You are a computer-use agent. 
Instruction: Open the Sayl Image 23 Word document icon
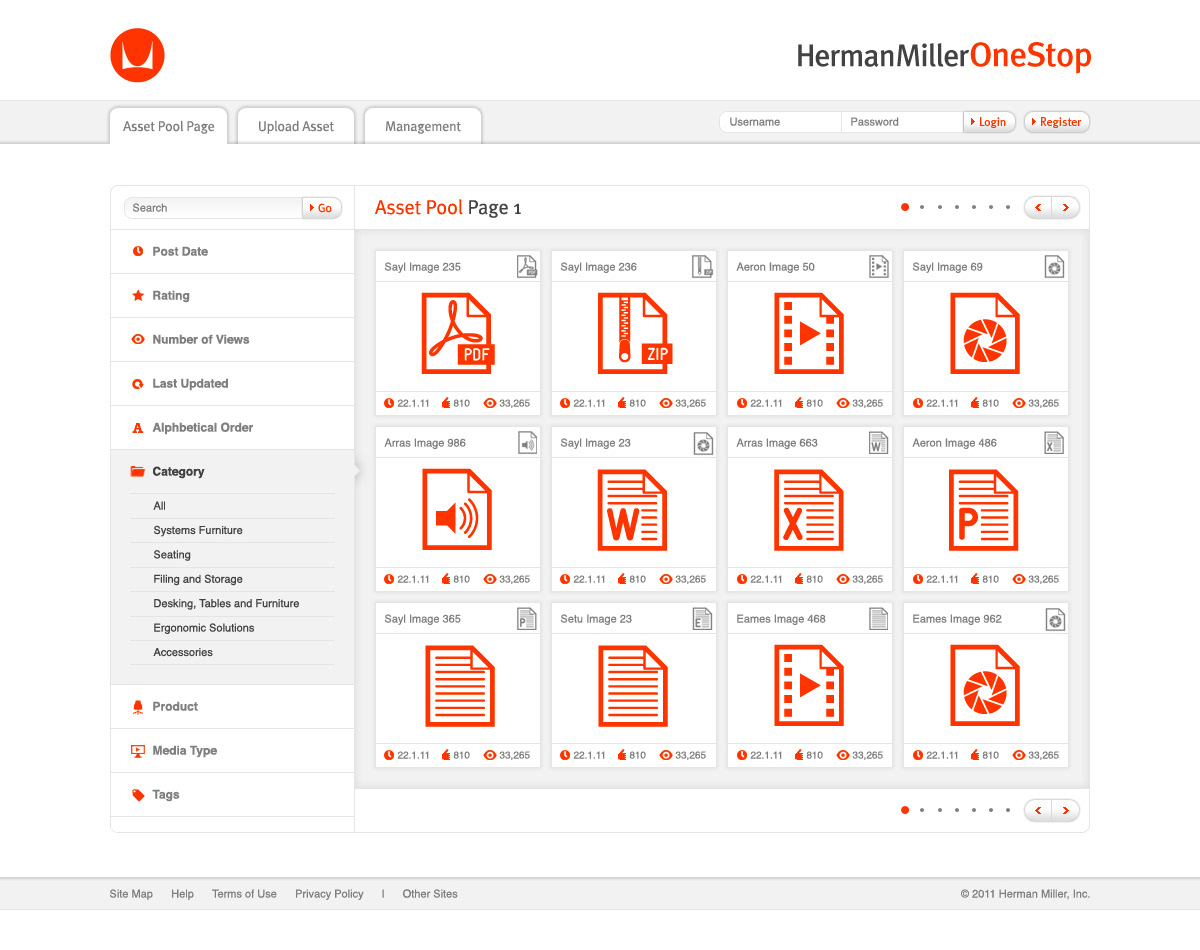(x=634, y=509)
